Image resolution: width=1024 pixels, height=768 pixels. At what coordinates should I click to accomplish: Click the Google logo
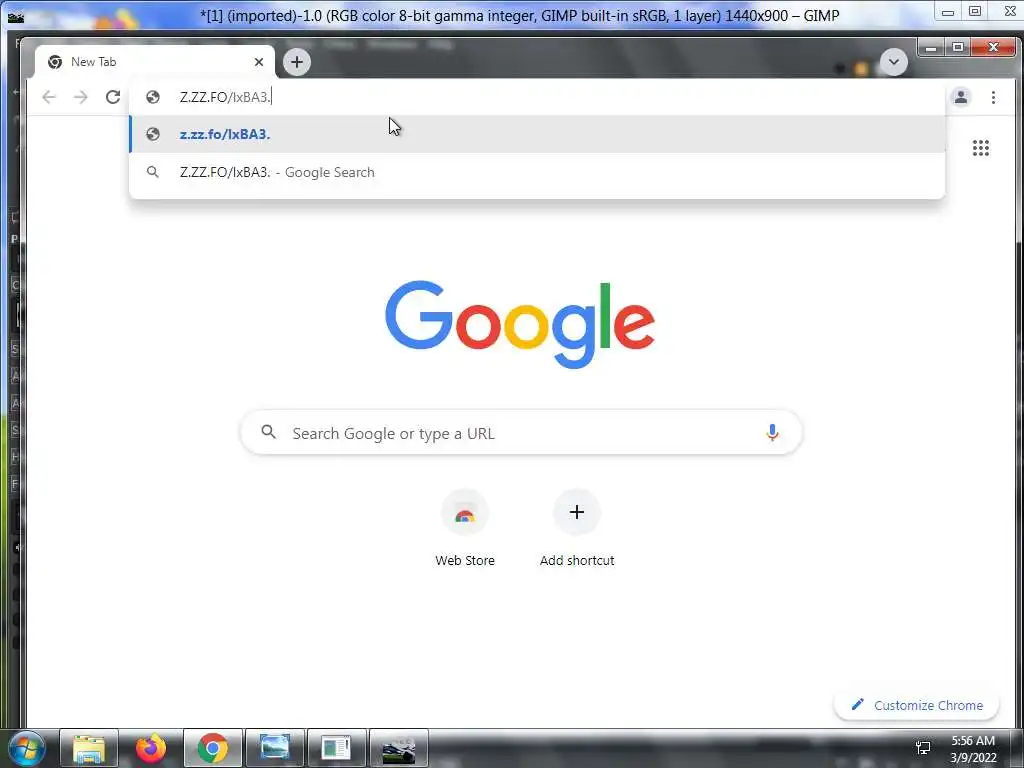point(520,325)
